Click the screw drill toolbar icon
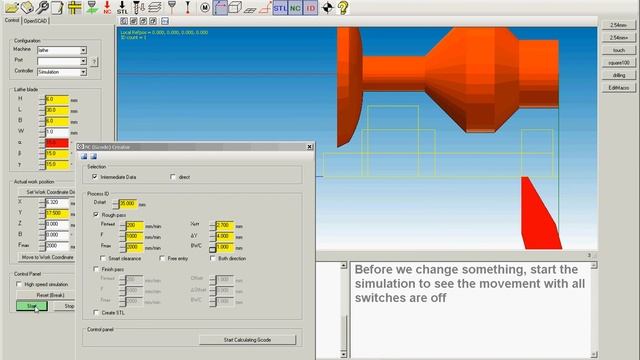This screenshot has width=640, height=360. coord(138,7)
